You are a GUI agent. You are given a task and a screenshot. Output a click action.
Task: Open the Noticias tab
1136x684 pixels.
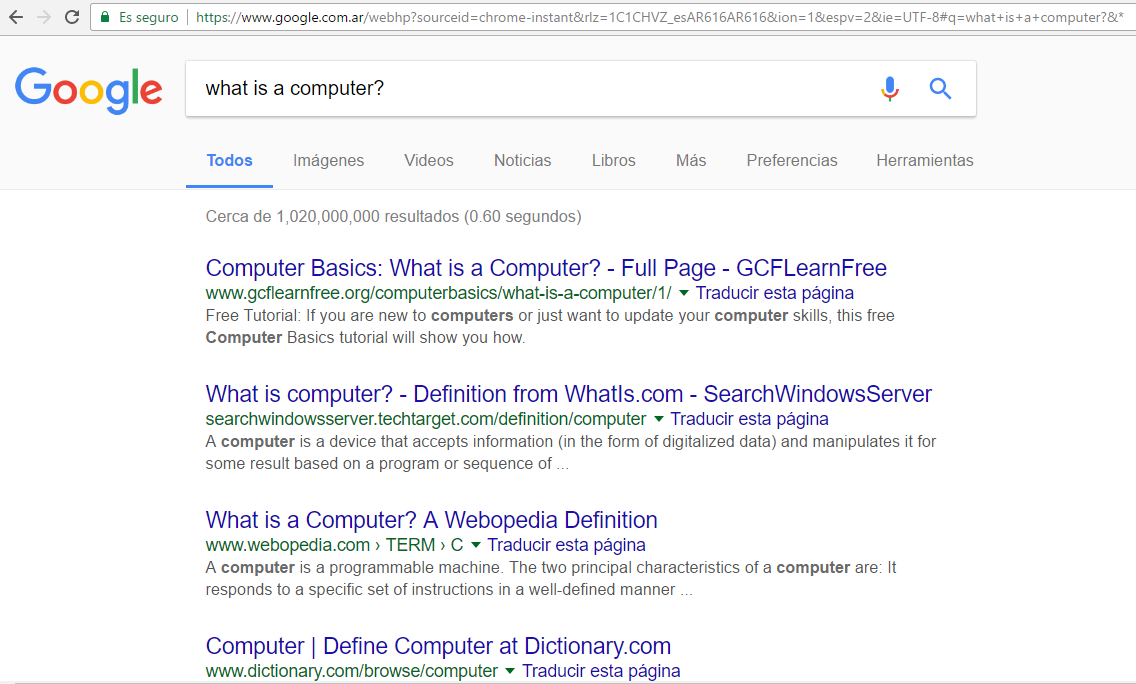coord(522,161)
